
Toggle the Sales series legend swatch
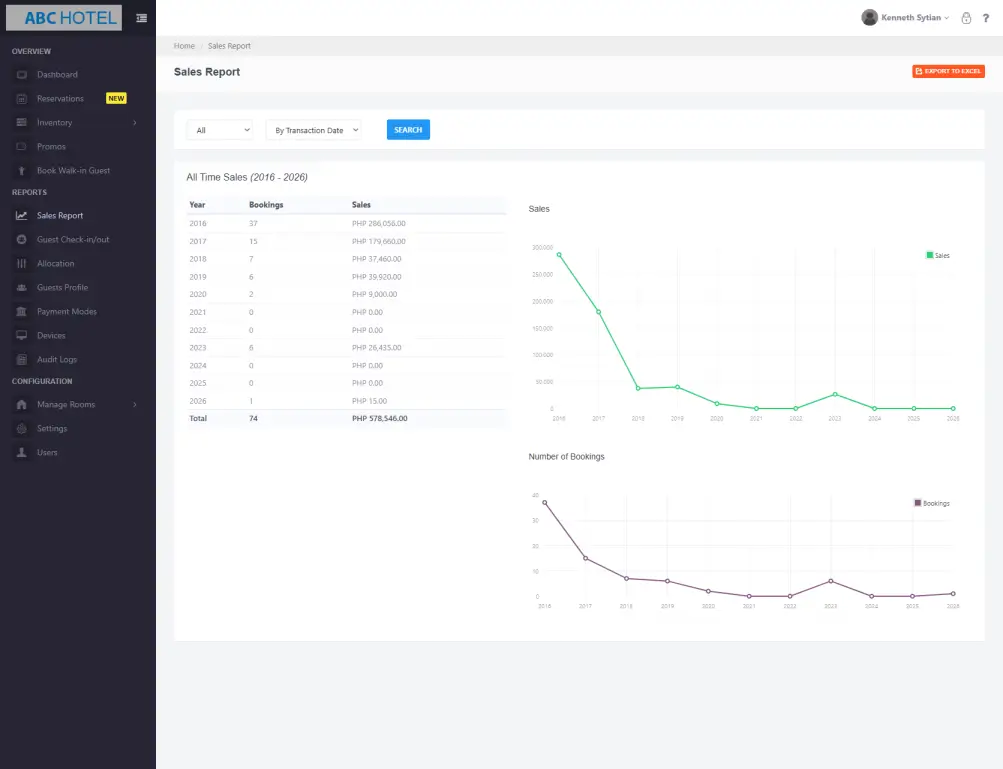[x=929, y=255]
